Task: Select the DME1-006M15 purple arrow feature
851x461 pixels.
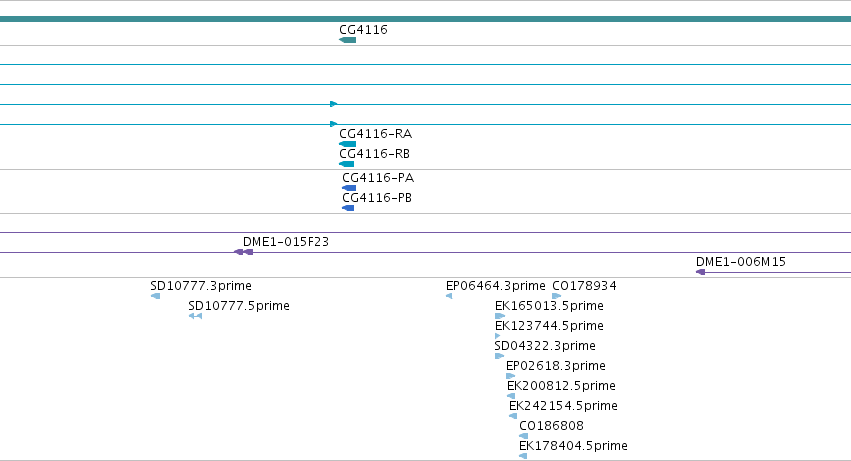Action: pos(701,272)
